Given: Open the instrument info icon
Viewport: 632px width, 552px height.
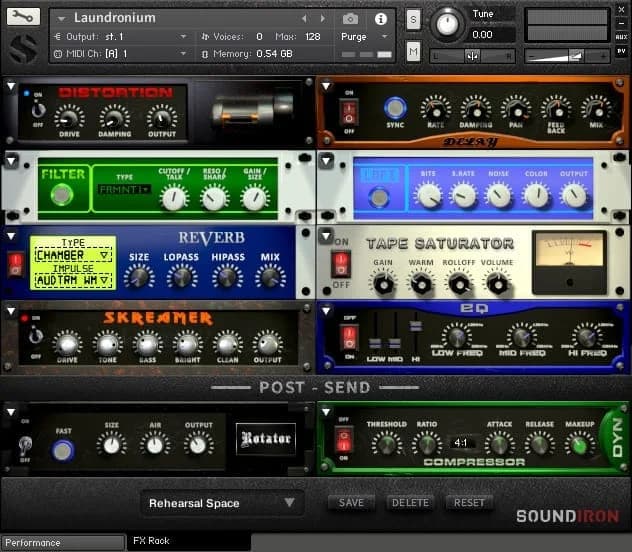Looking at the screenshot, I should click(381, 18).
